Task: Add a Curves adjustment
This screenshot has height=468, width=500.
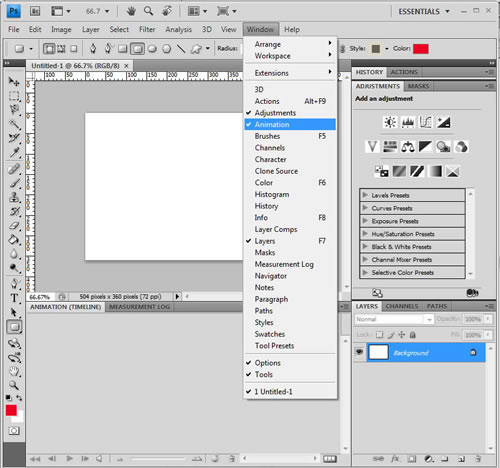Action: tap(426, 122)
